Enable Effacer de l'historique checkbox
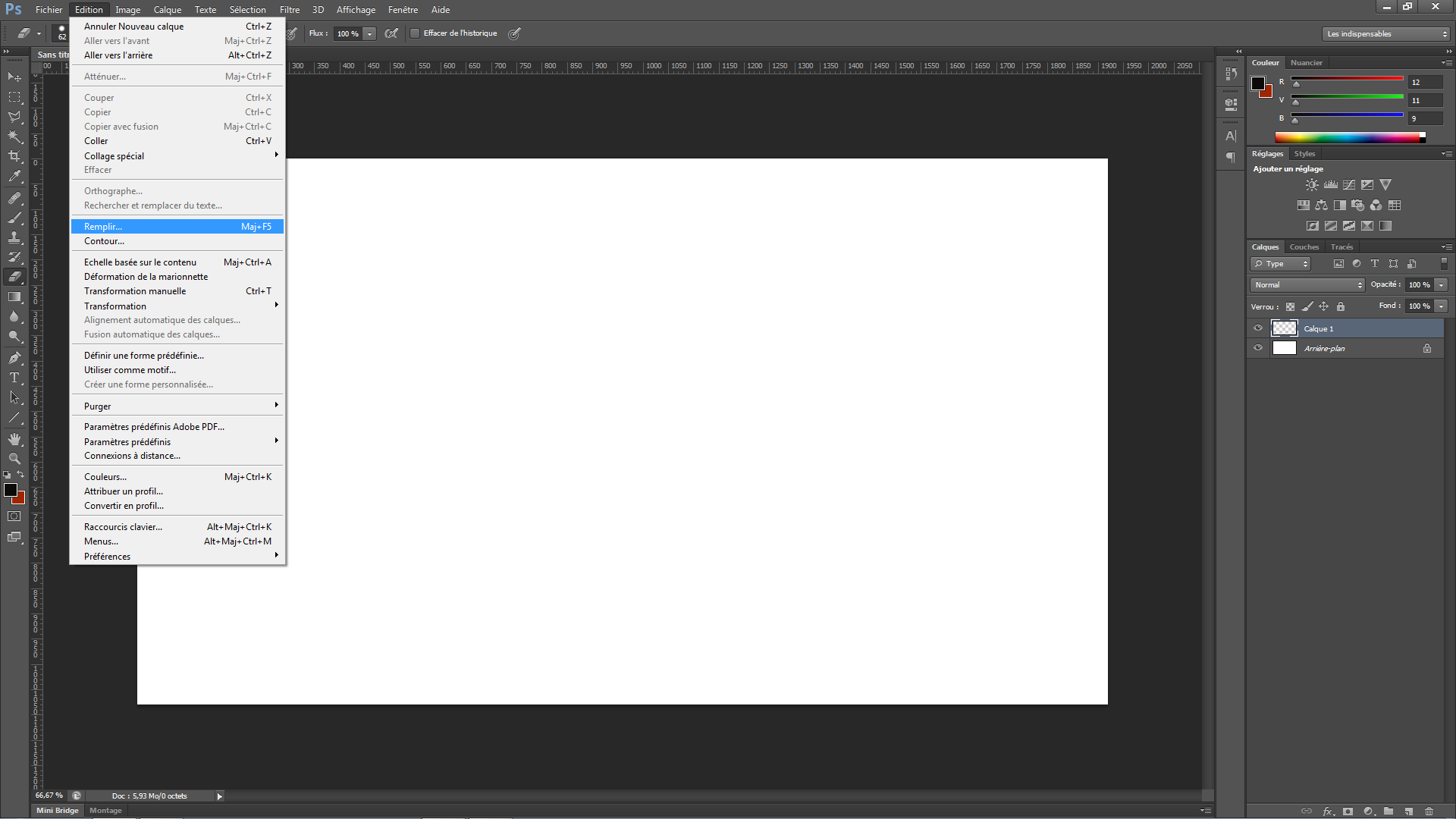1456x819 pixels. (415, 33)
